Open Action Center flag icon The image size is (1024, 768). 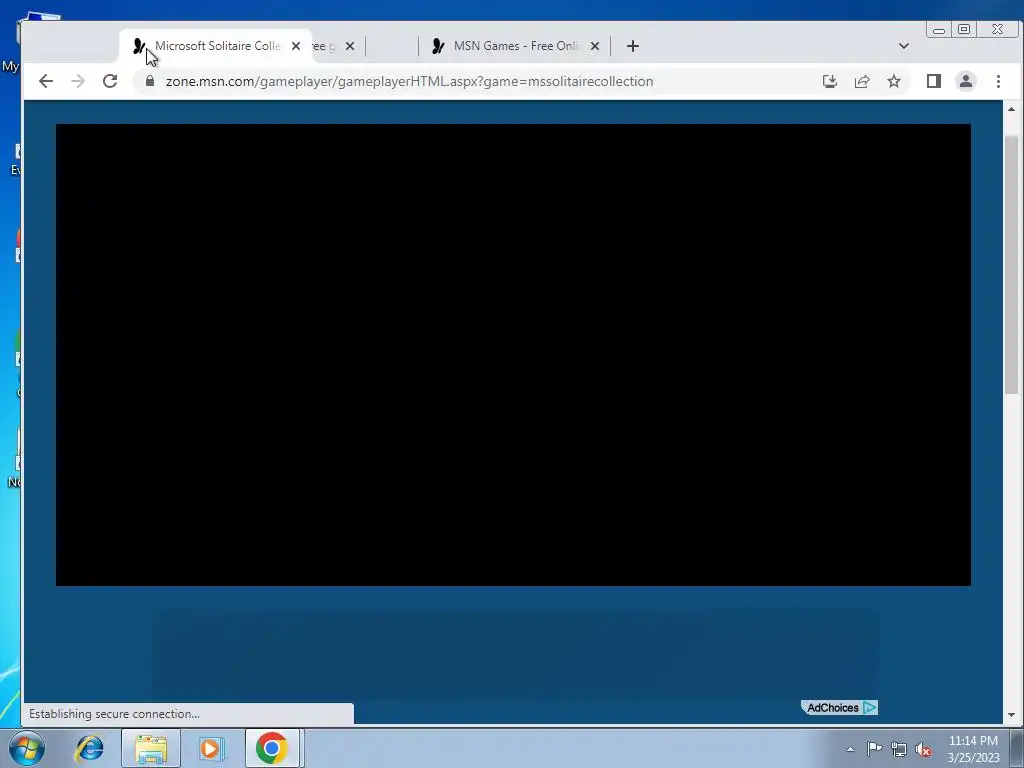coord(874,749)
